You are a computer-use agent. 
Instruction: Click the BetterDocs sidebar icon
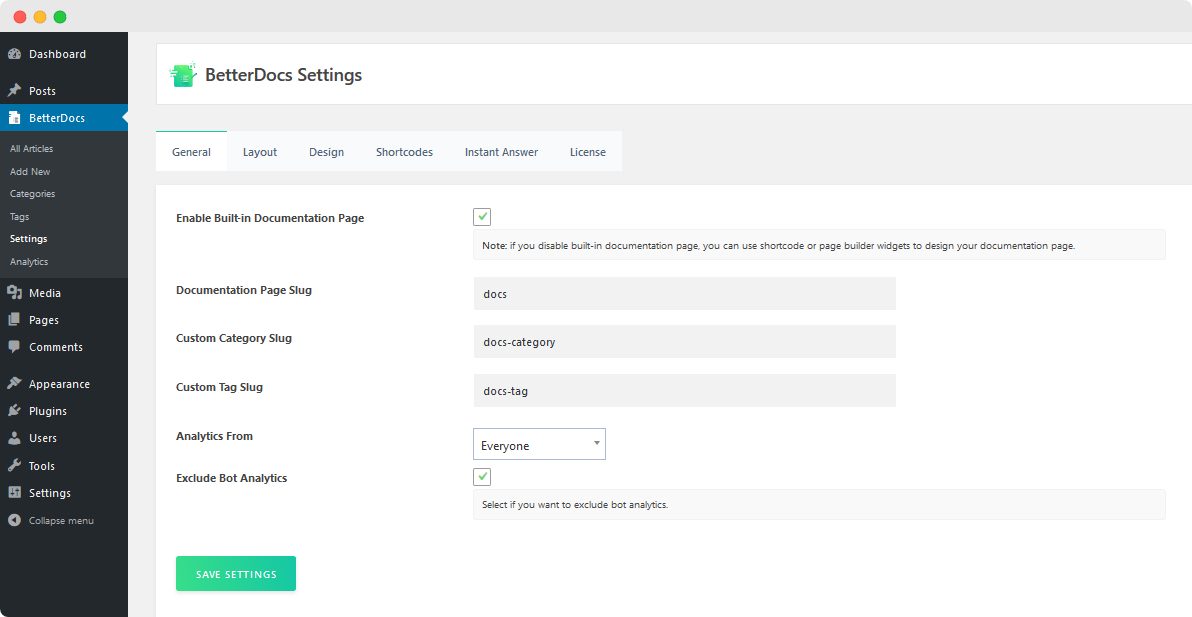point(14,118)
